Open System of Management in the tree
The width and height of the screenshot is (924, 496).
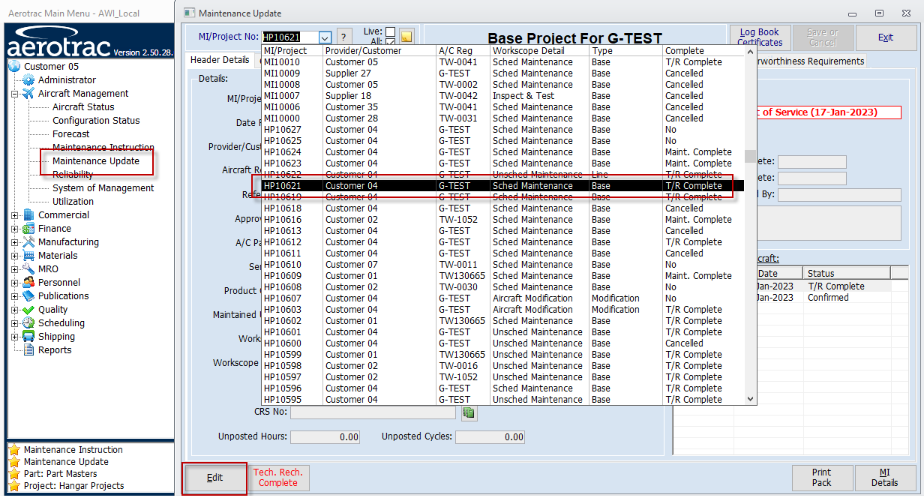[x=103, y=188]
